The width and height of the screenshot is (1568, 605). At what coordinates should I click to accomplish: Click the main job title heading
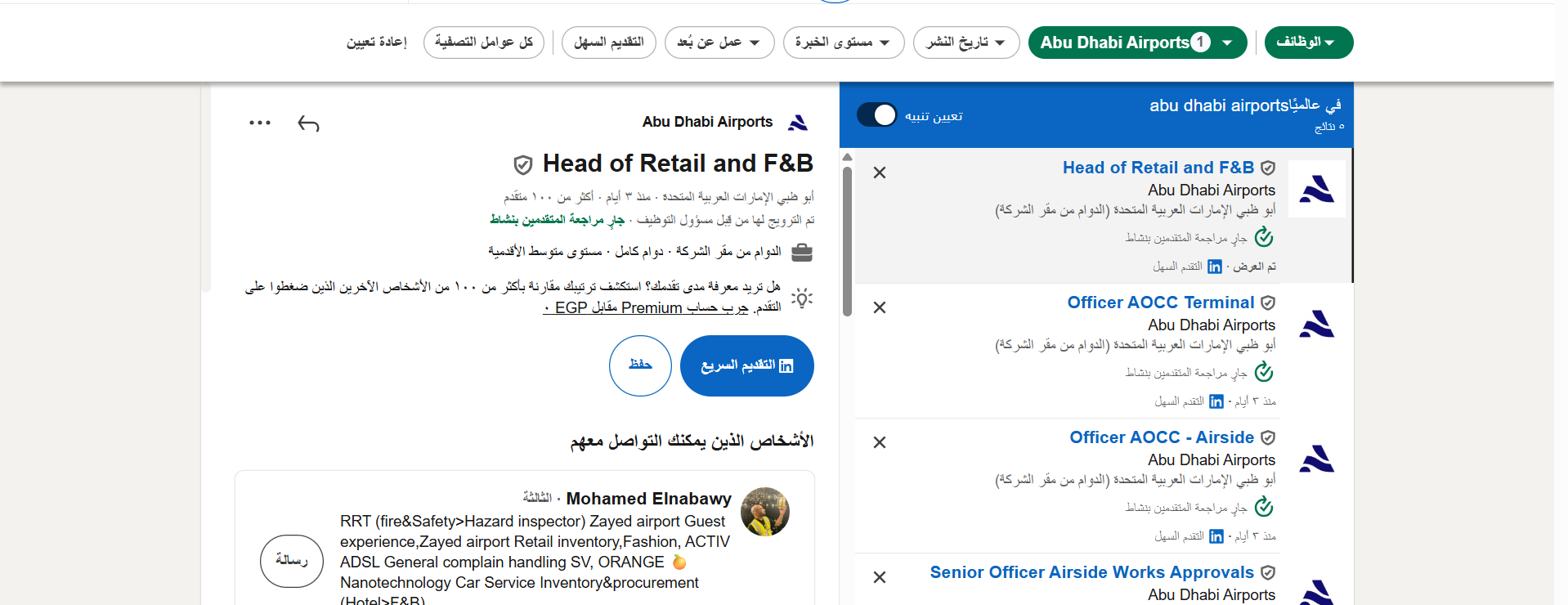(x=678, y=164)
